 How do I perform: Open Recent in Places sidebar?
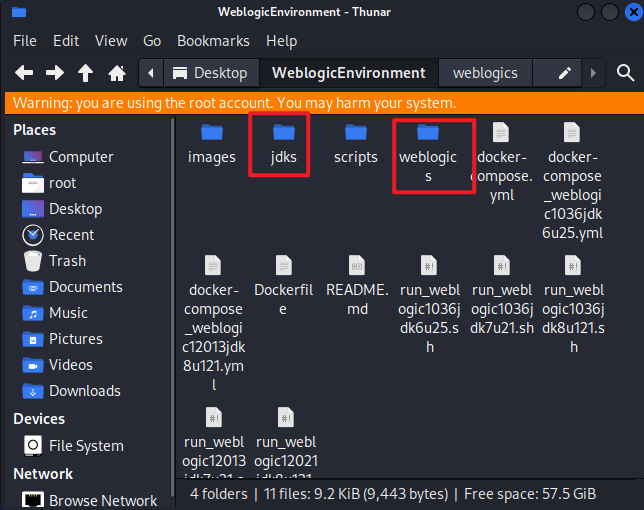58,235
